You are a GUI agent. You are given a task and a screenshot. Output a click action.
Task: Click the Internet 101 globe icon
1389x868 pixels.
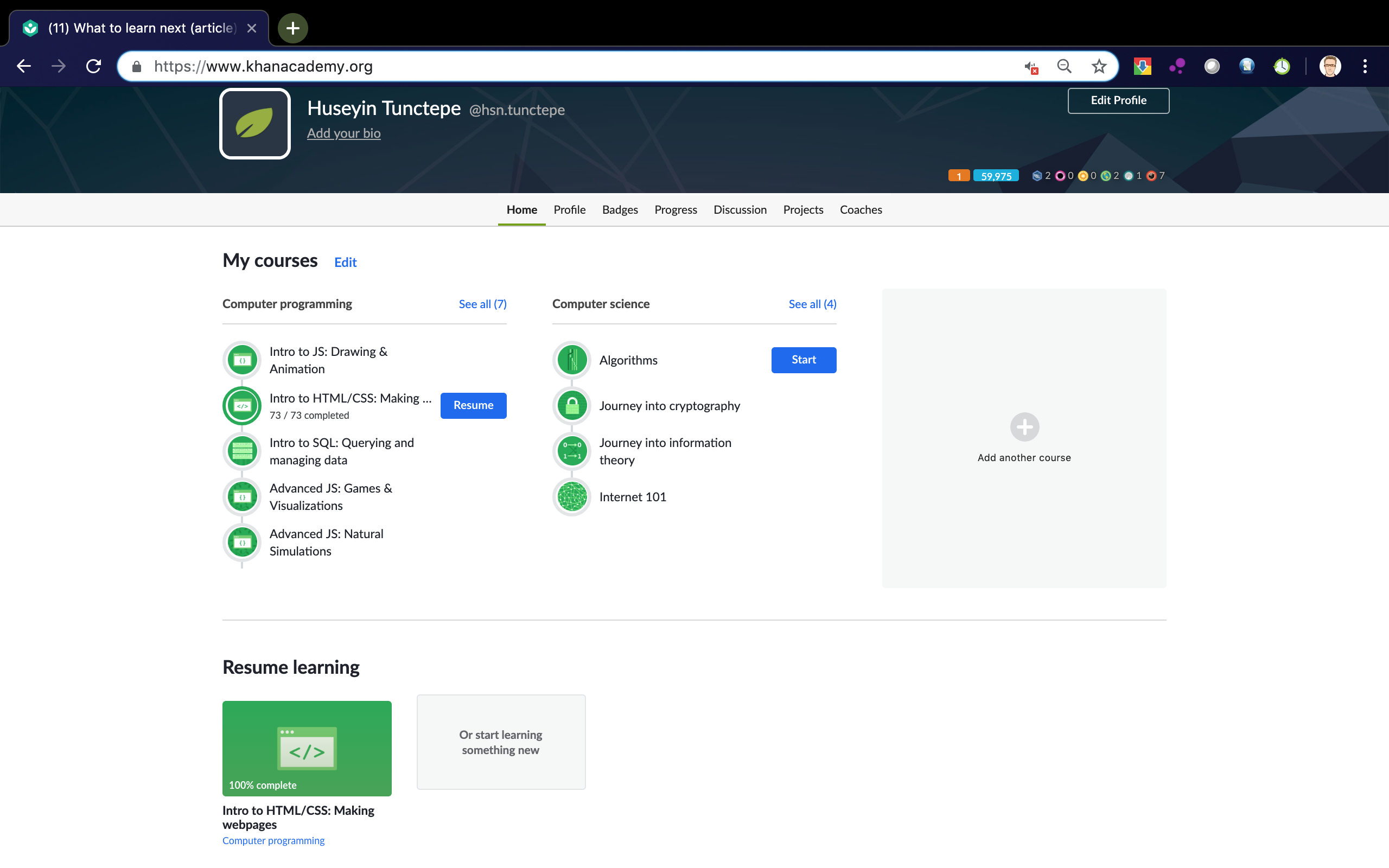tap(572, 496)
